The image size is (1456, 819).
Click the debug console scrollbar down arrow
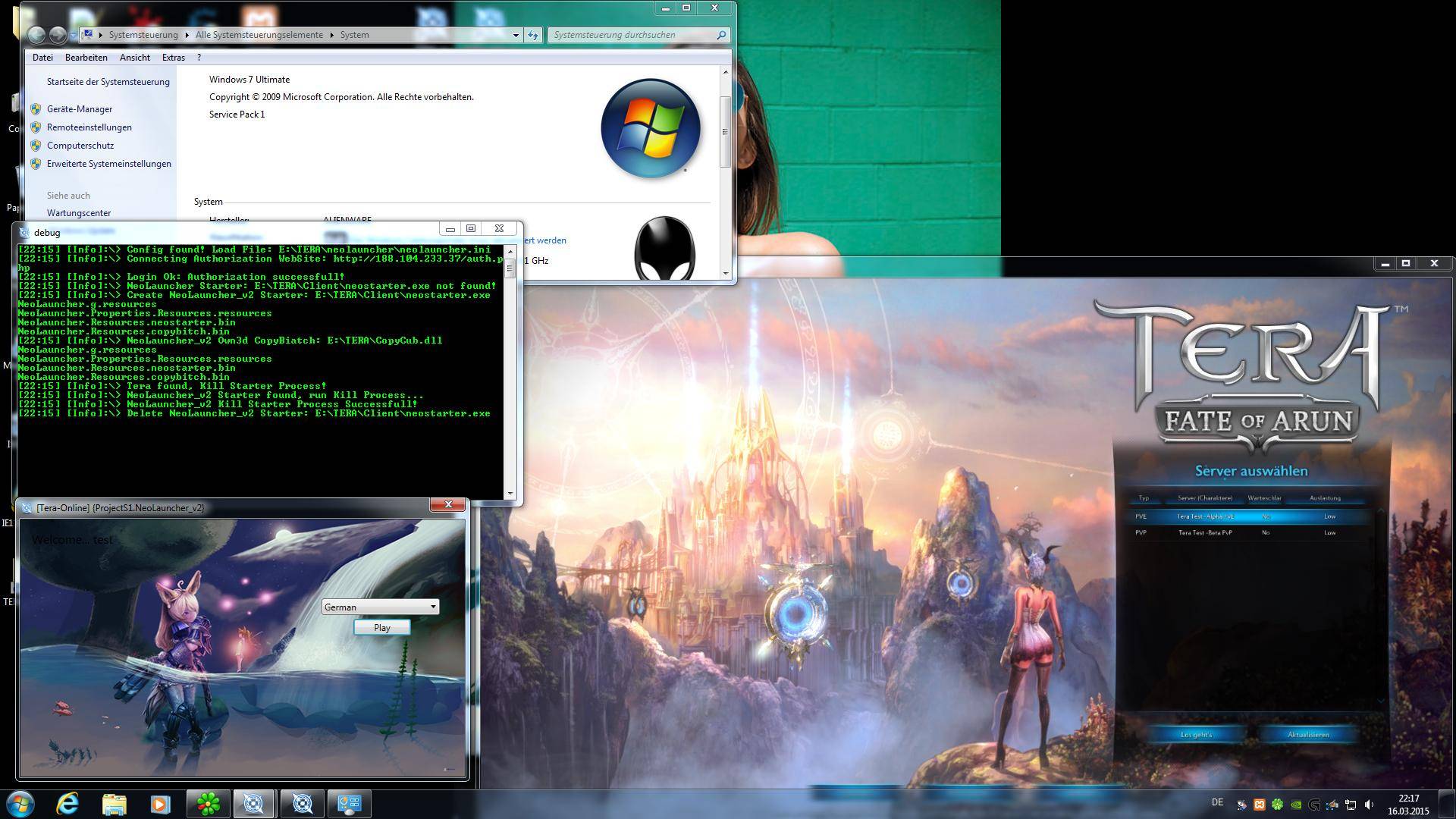[510, 493]
